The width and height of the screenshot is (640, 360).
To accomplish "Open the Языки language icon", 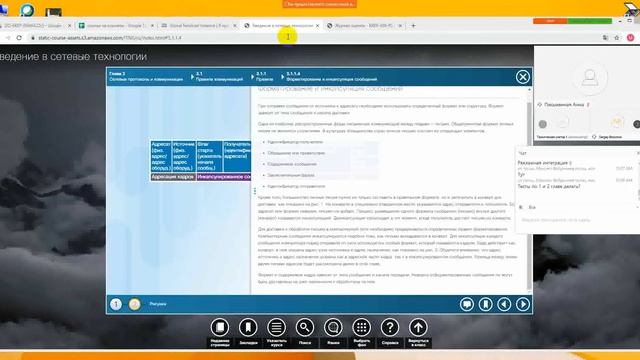I will [x=333, y=327].
